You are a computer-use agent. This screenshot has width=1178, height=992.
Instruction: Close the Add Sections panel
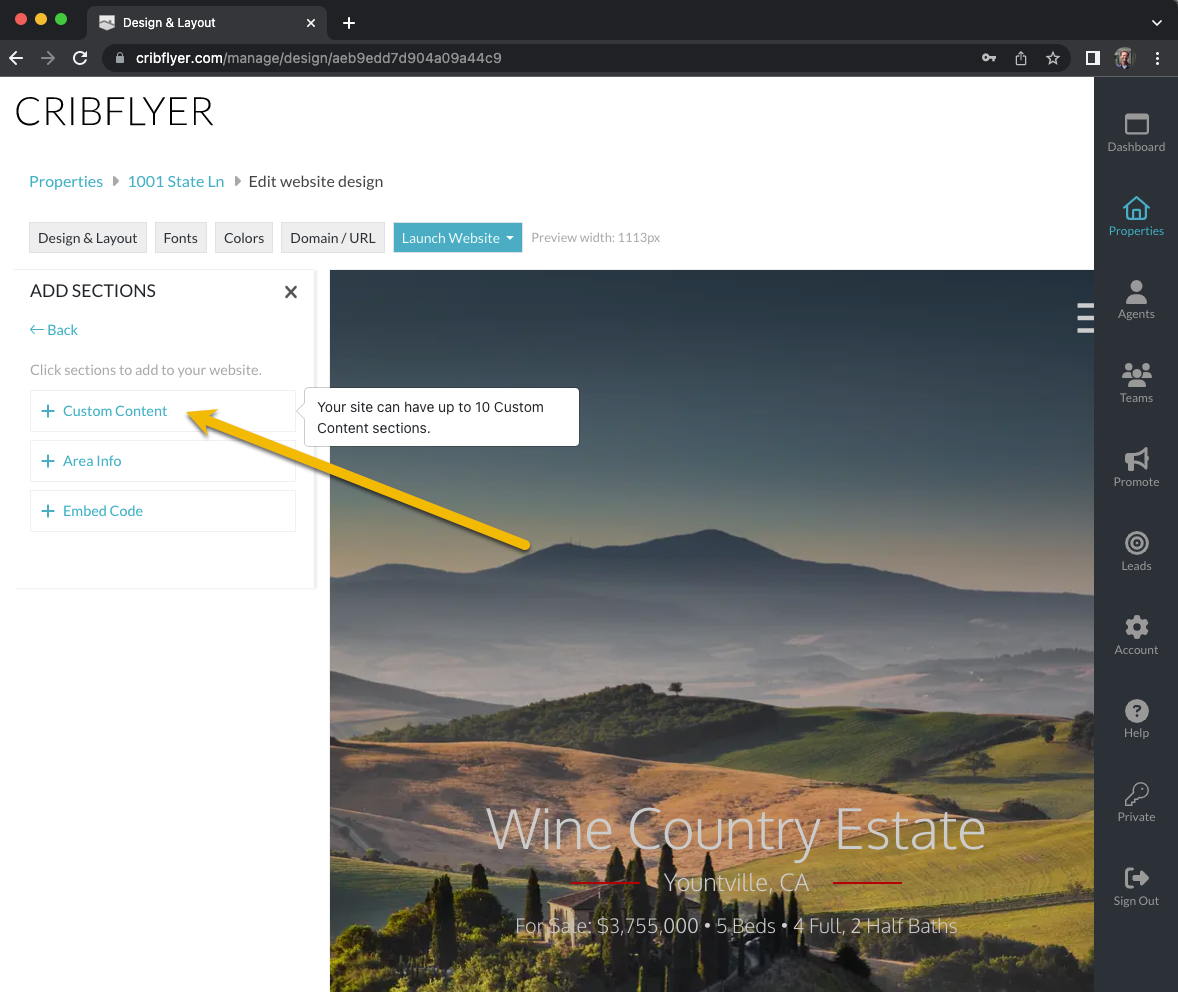coord(291,292)
